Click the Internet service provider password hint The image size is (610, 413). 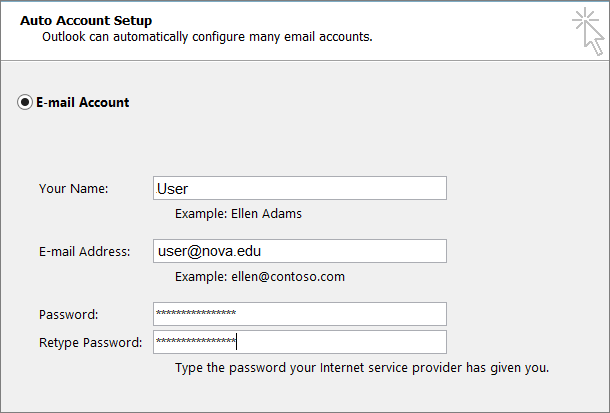pos(361,368)
